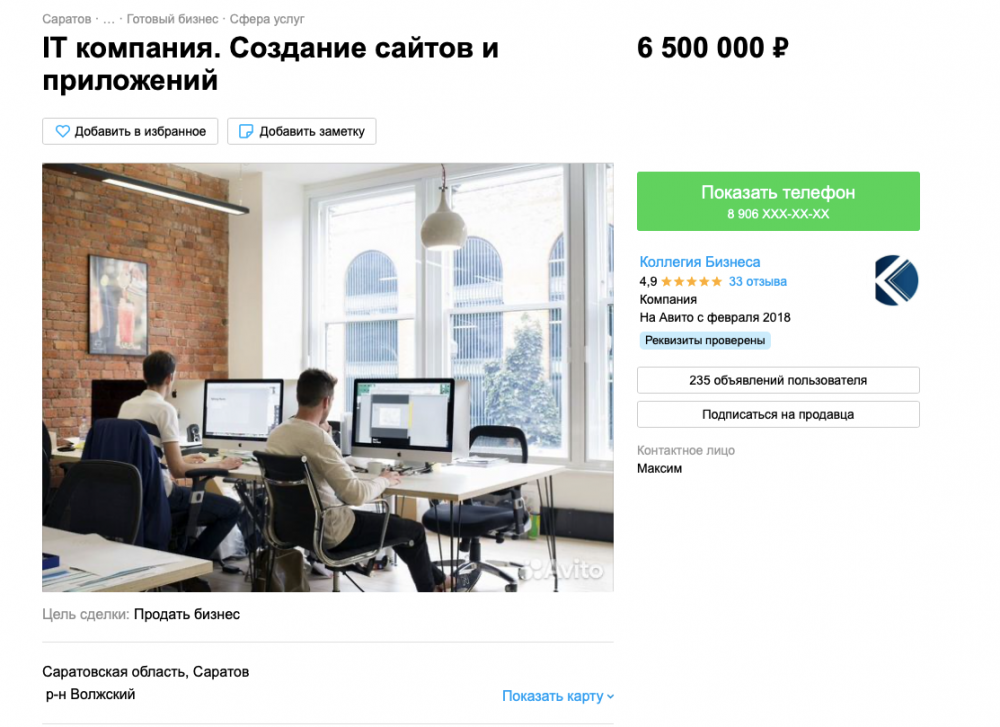Click Подписаться на продавца button
Viewport: 1000px width, 727px height.
(778, 415)
